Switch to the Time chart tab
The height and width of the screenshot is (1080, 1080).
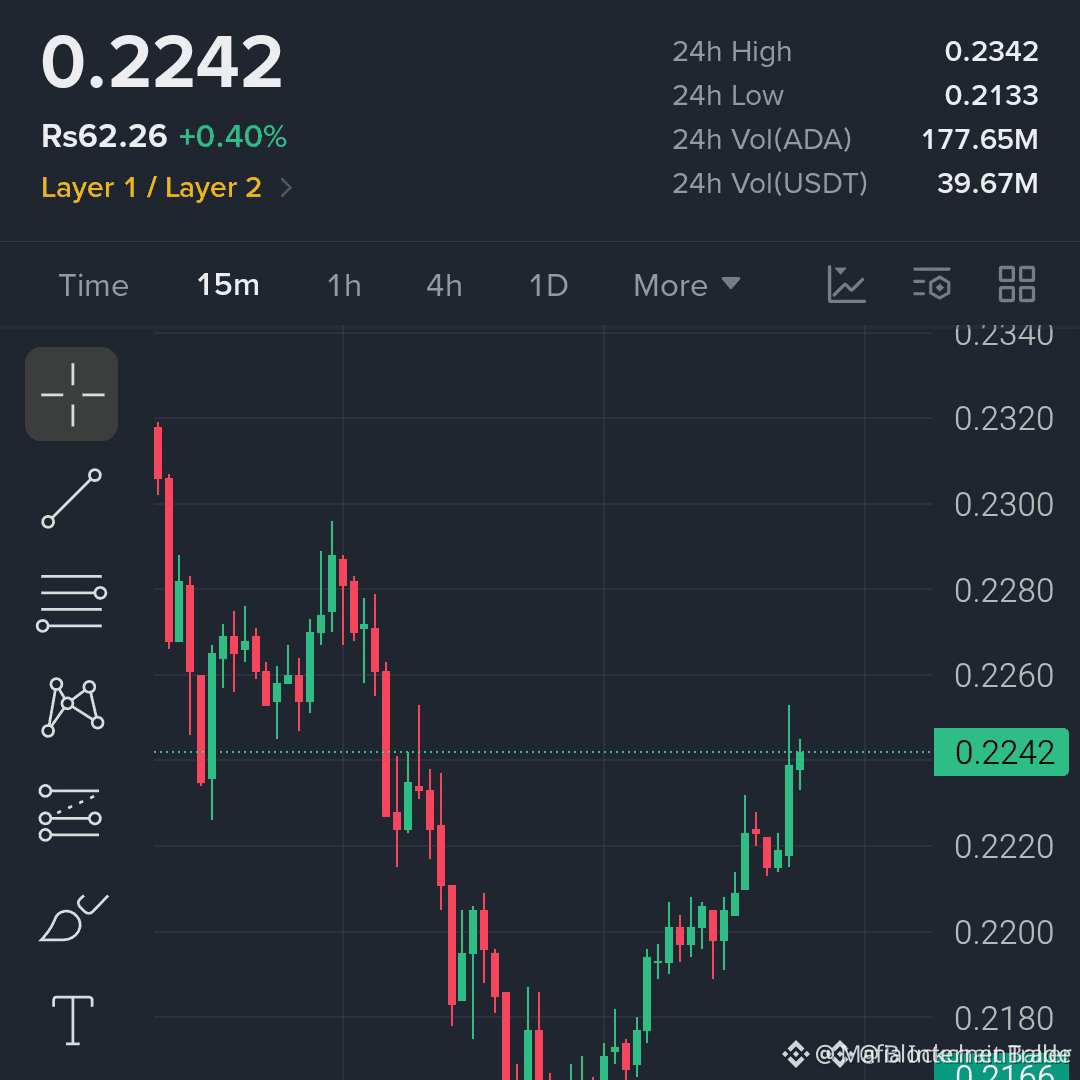(94, 285)
